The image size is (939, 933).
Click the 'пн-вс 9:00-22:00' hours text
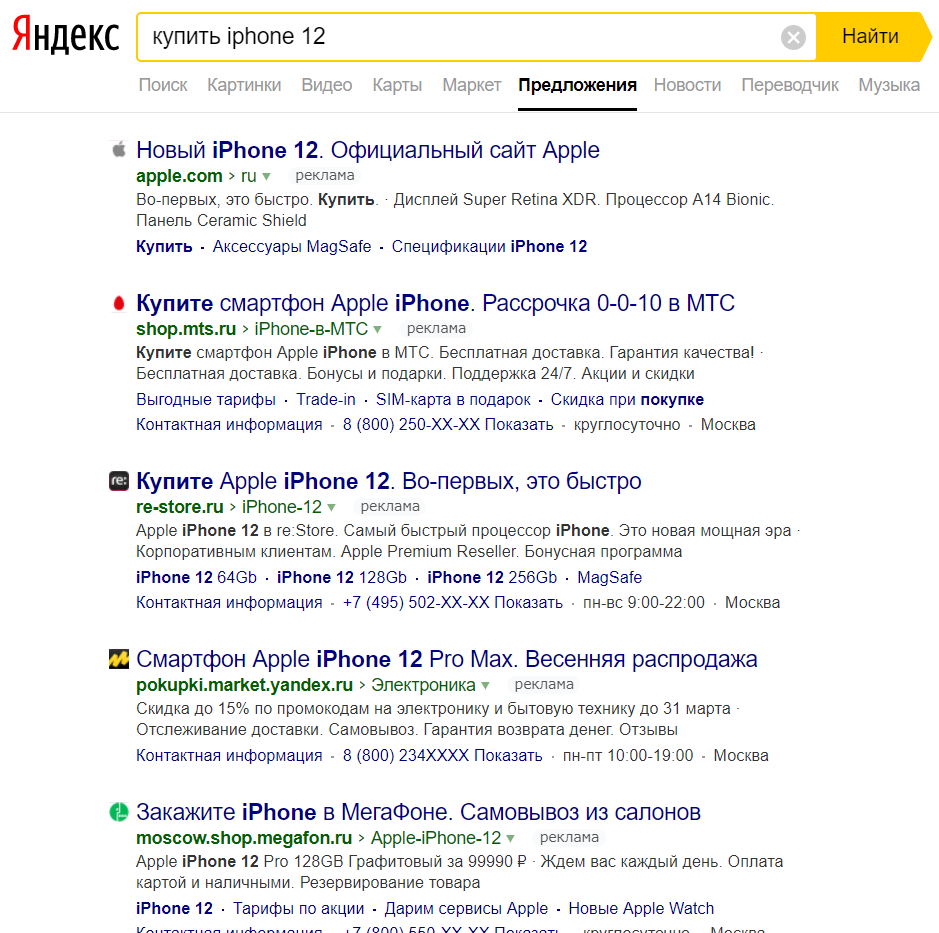click(644, 602)
